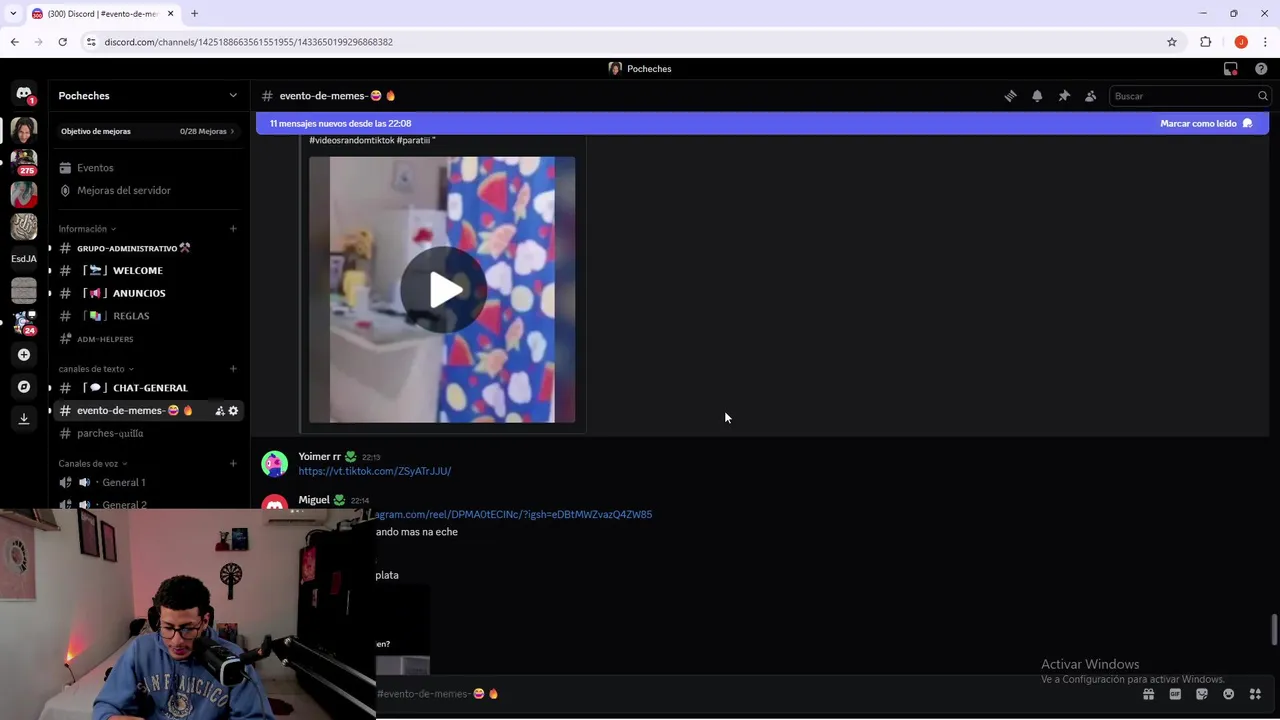Open Chrome tab search dropdown
Image resolution: width=1280 pixels, height=720 pixels.
click(12, 14)
